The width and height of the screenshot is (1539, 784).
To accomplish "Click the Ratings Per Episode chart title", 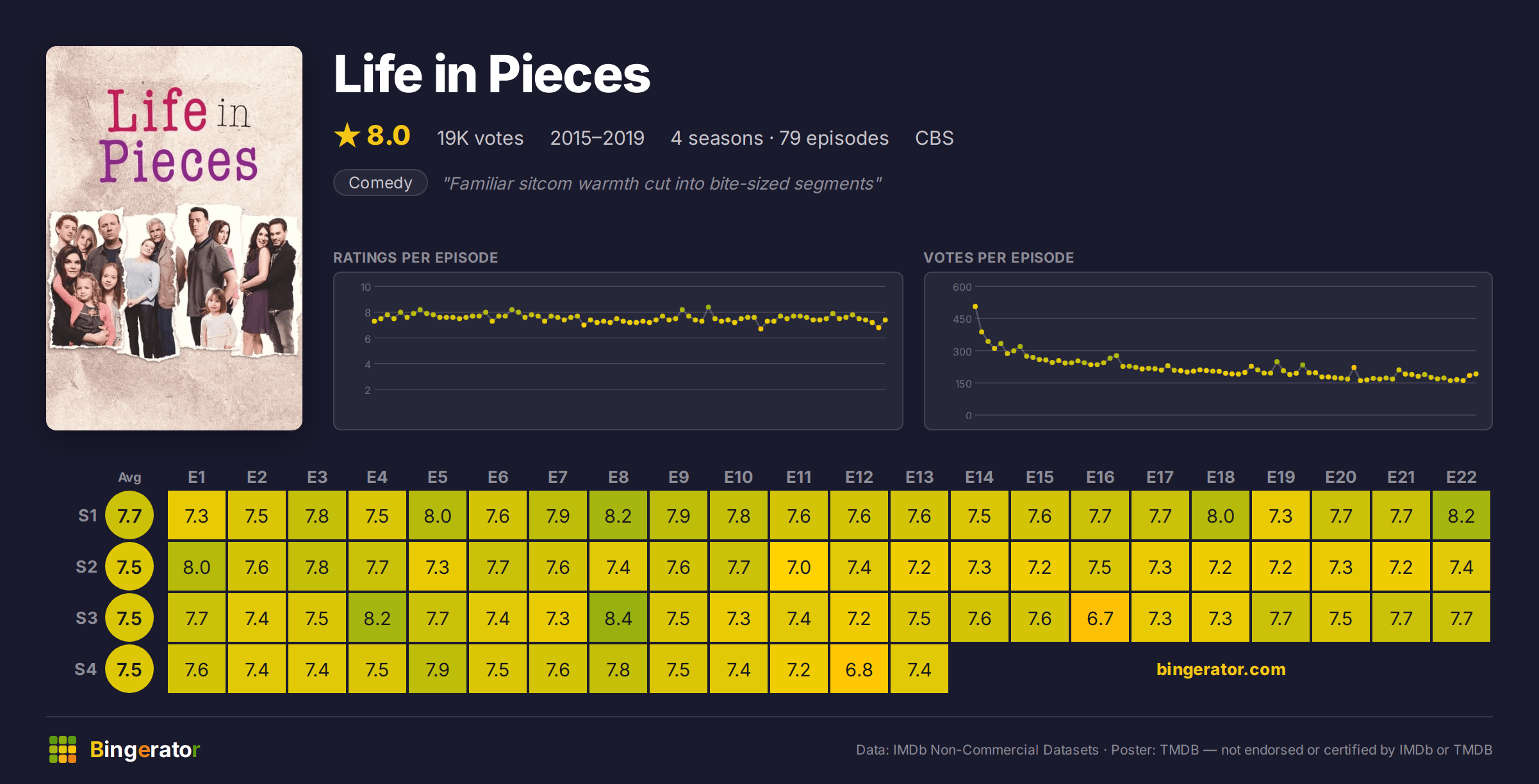I will coord(415,257).
